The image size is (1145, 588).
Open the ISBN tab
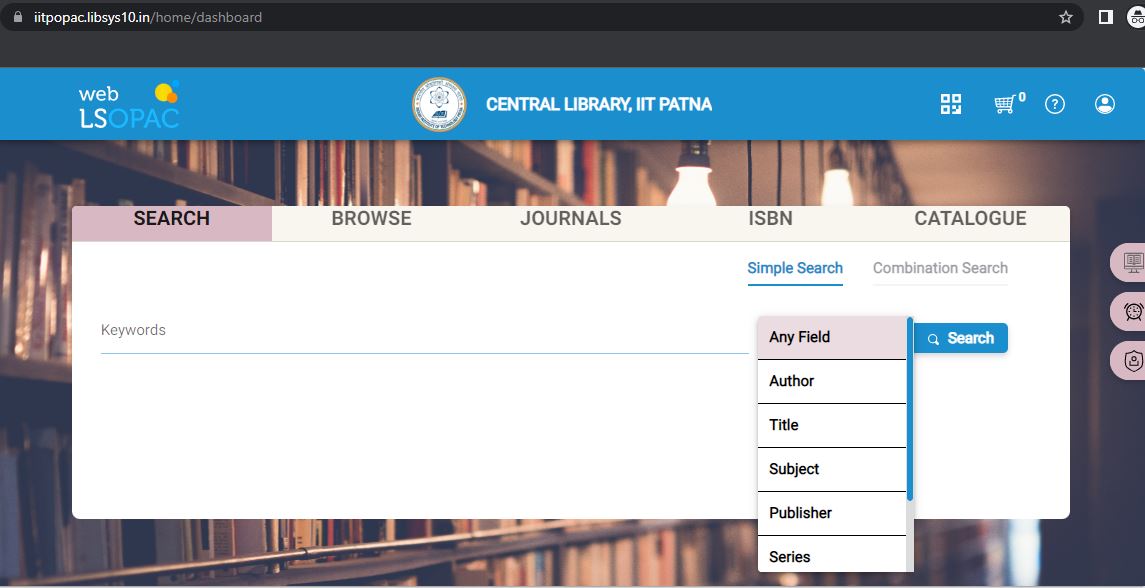point(770,224)
